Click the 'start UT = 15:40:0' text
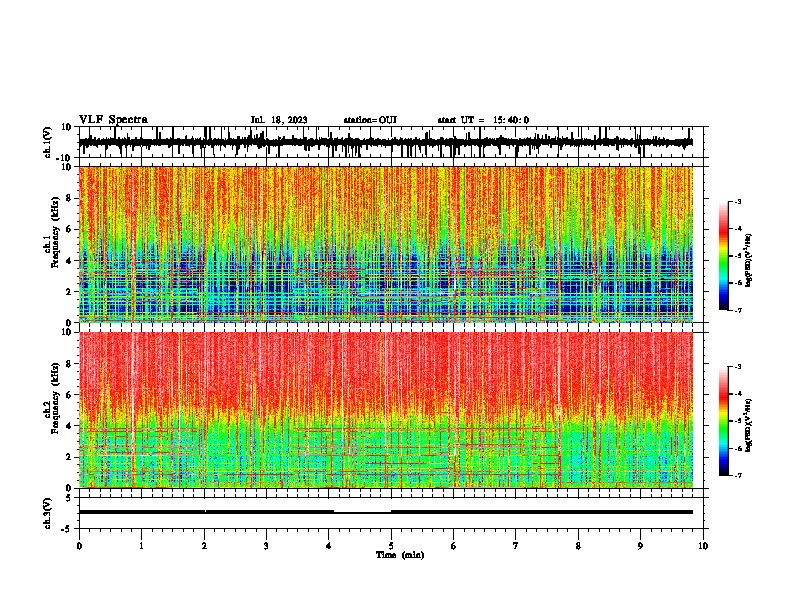The width and height of the screenshot is (792, 612). [x=483, y=120]
